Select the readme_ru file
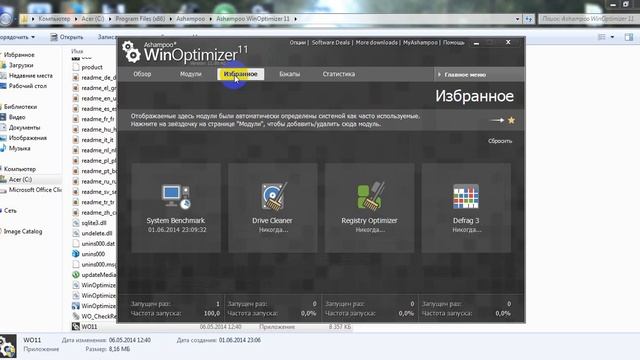 click(x=98, y=182)
